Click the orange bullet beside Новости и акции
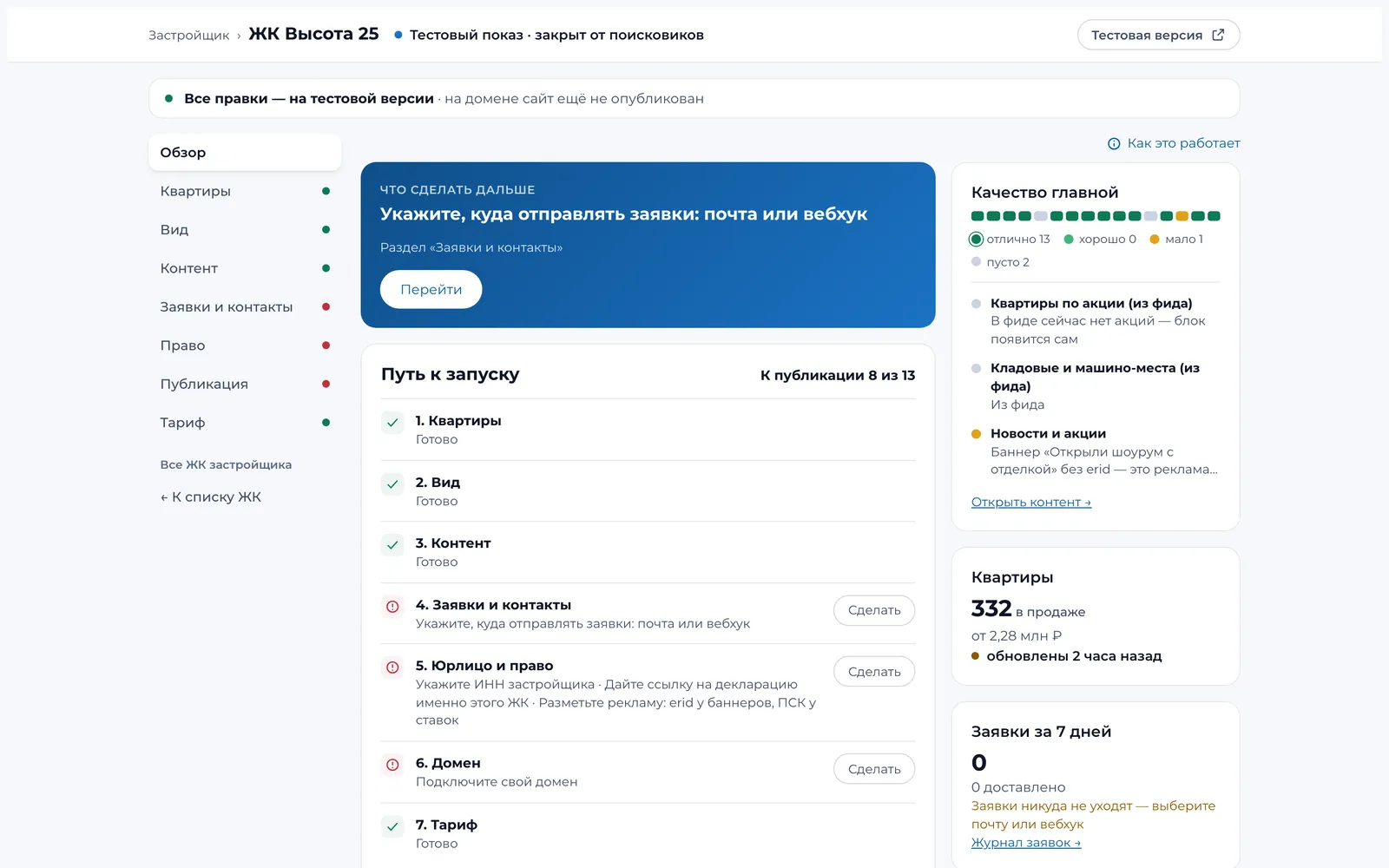 click(x=976, y=433)
